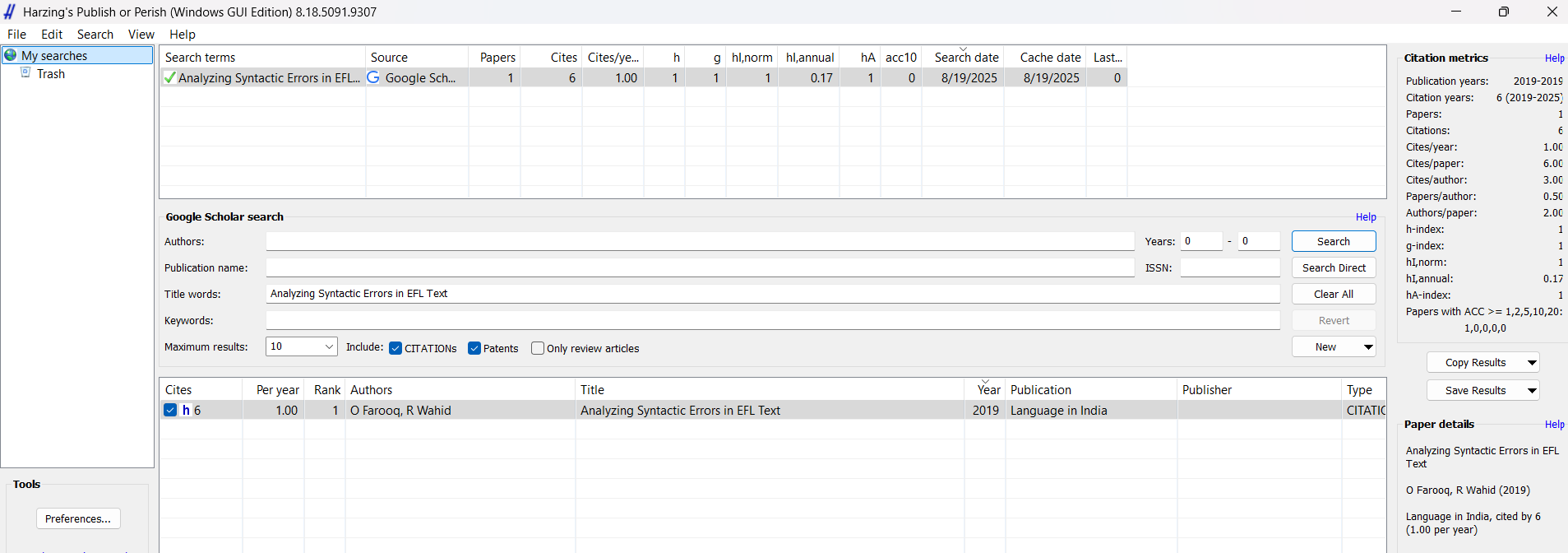The image size is (1568, 553).
Task: Click the Trash folder icon
Action: coord(25,73)
